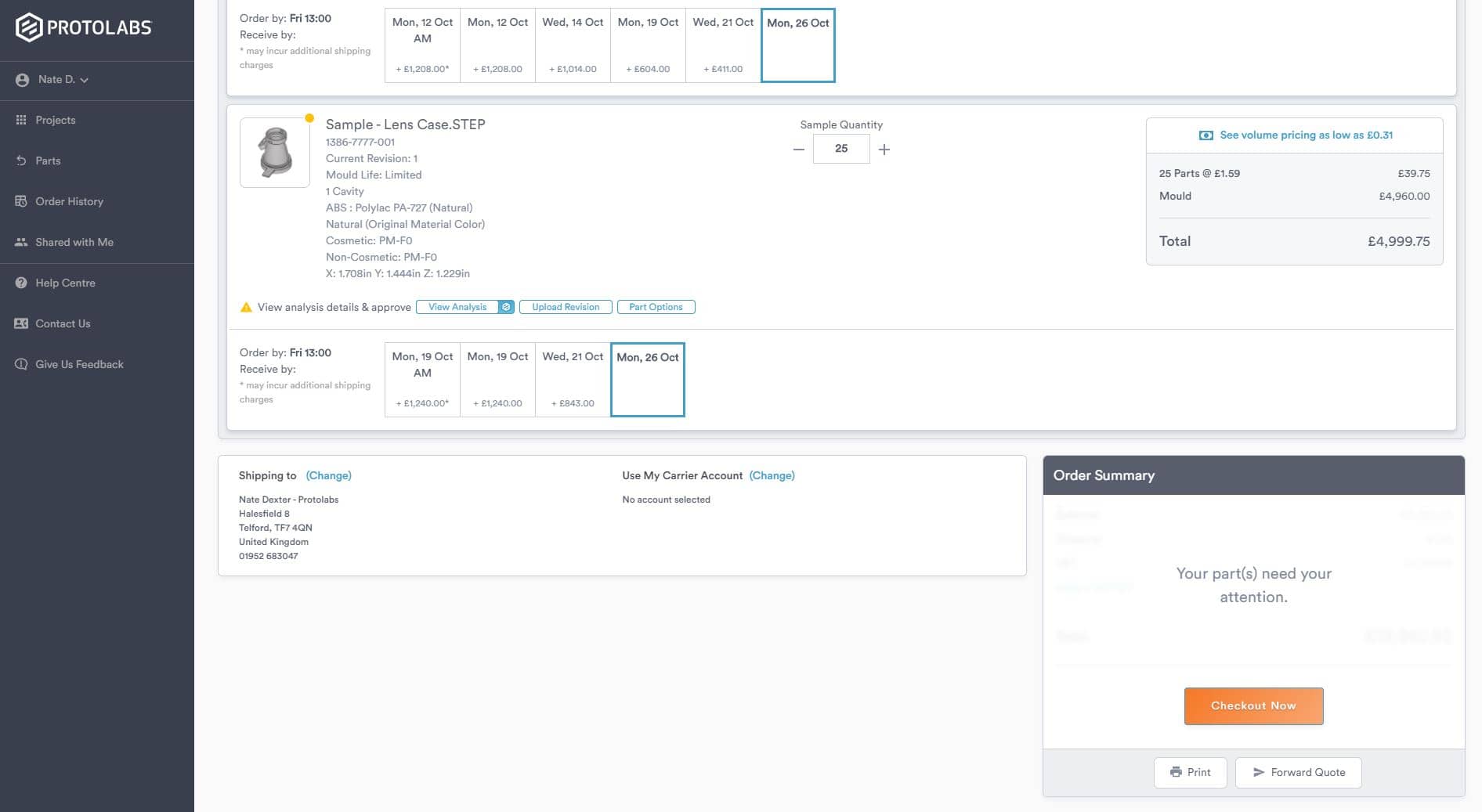Click the orange Checkout Now button
1482x812 pixels.
tap(1253, 706)
